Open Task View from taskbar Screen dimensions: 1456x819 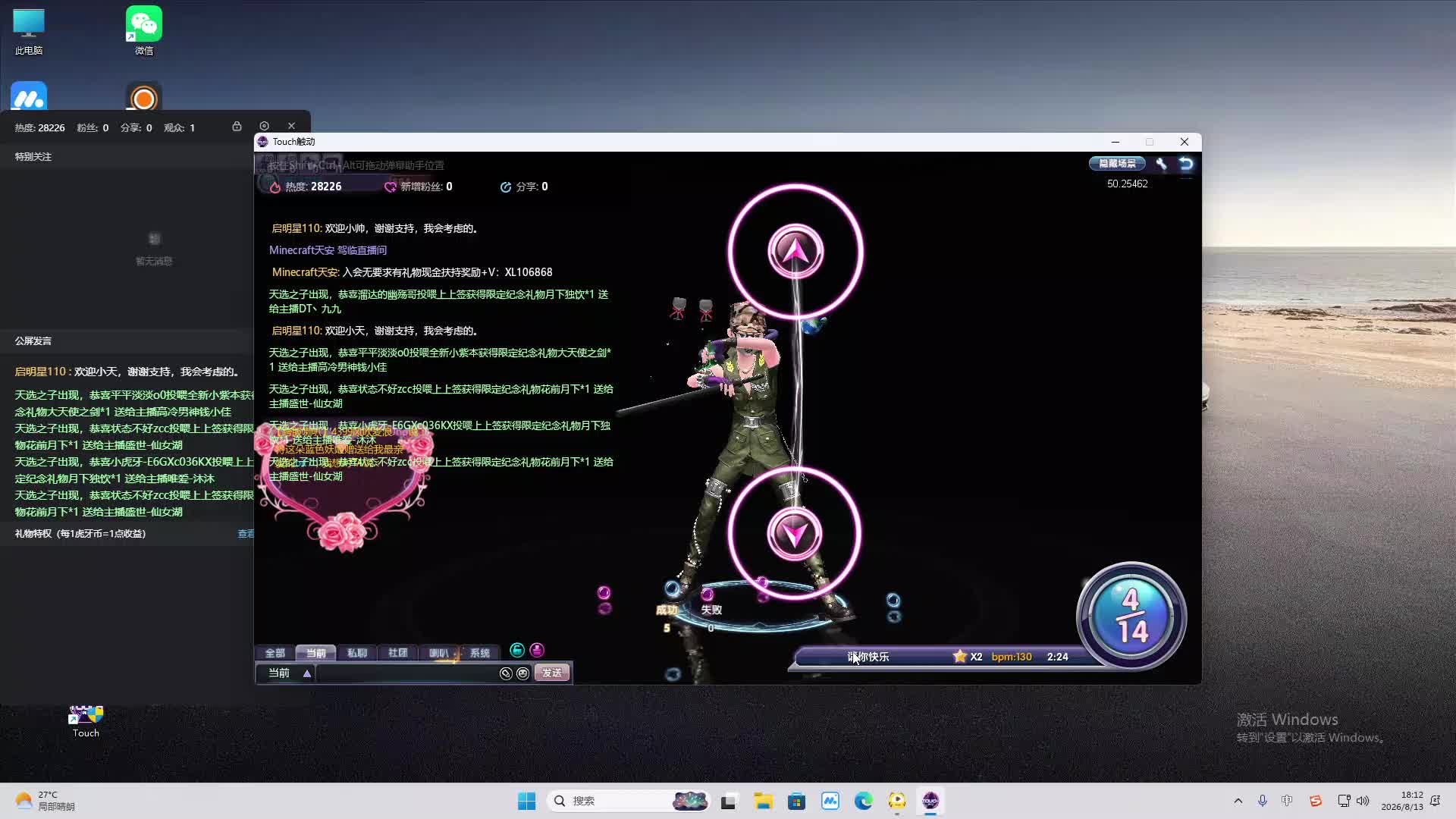point(729,801)
